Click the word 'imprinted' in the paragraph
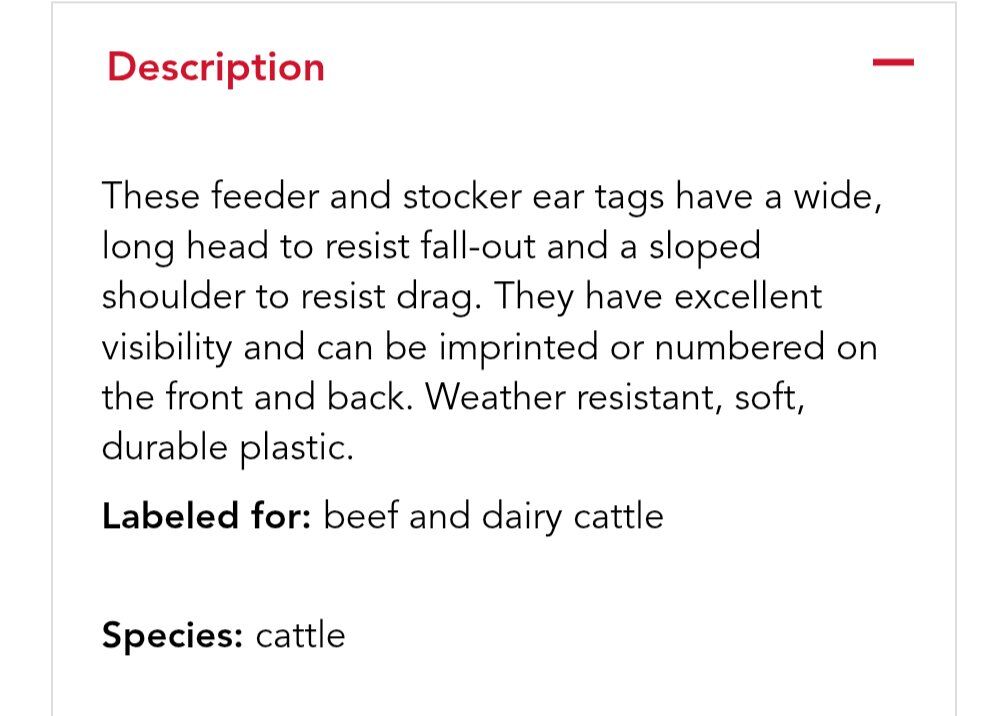The height and width of the screenshot is (716, 1008). point(520,348)
